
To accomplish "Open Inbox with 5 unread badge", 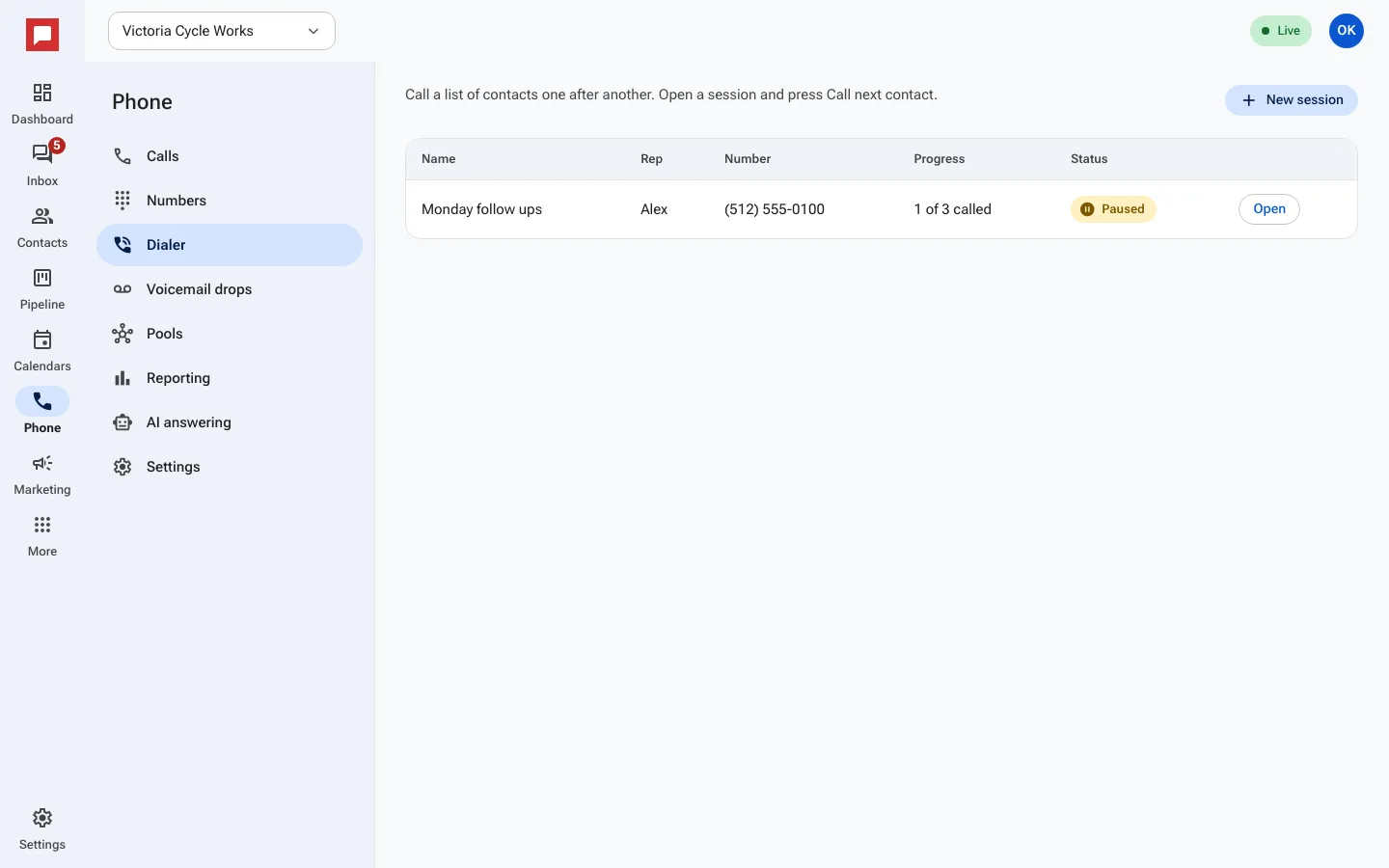I will (x=42, y=154).
